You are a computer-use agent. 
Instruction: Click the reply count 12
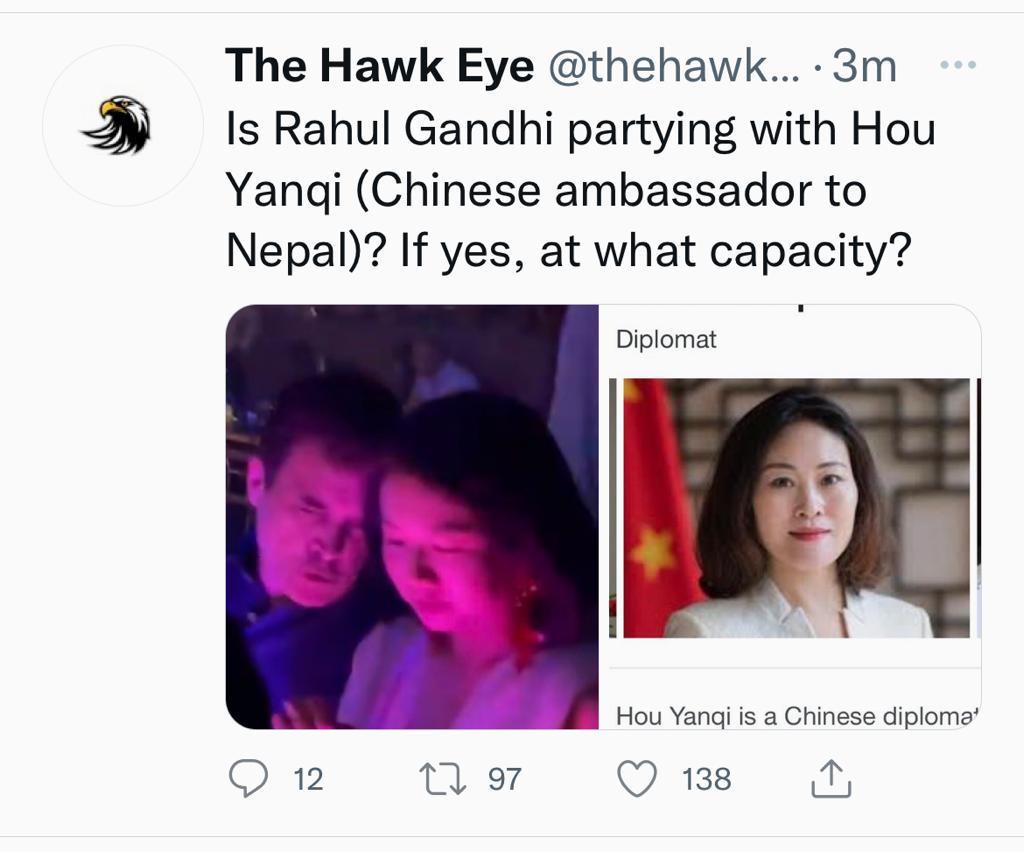[308, 780]
